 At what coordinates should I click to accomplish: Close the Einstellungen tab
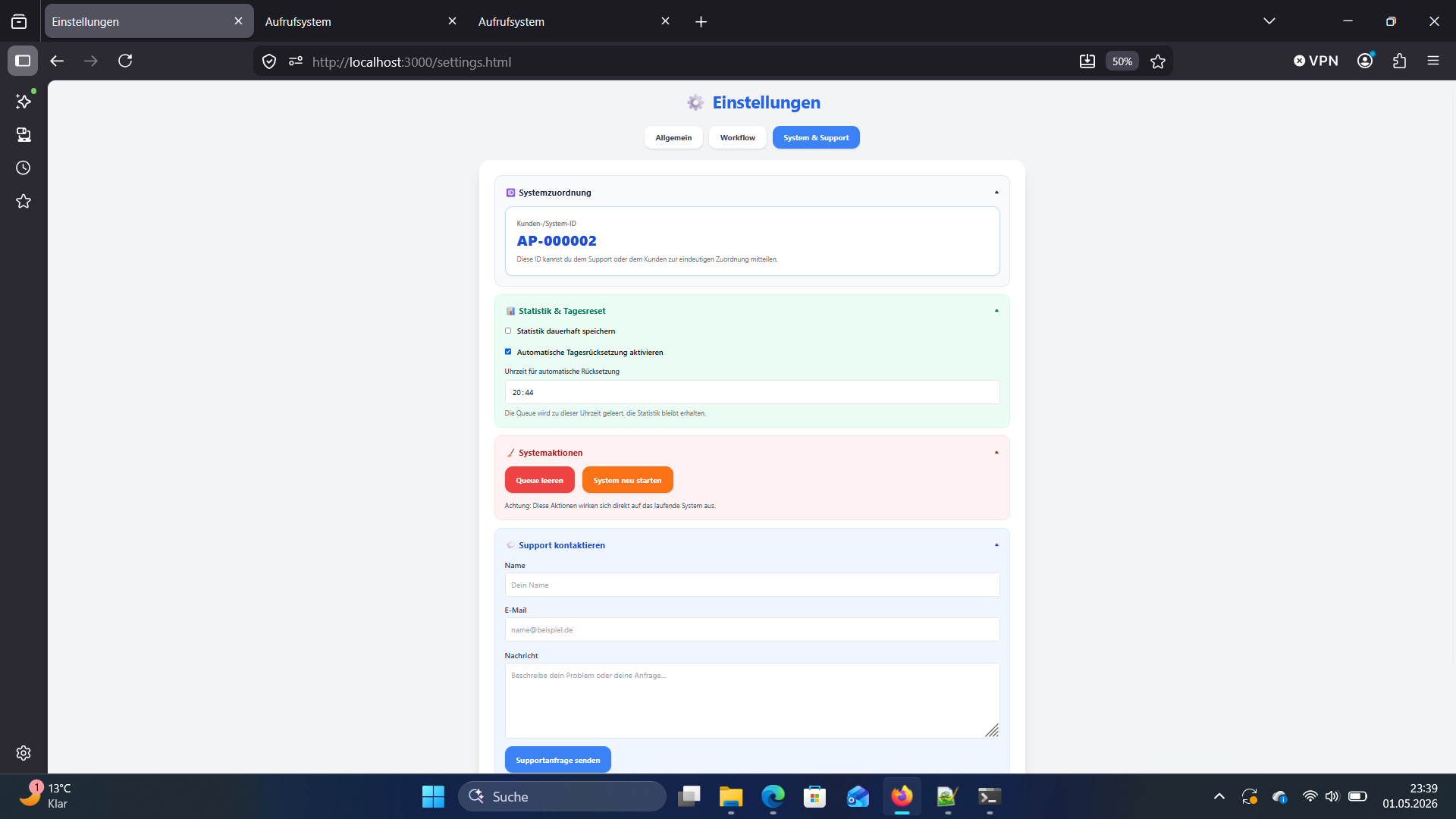(x=238, y=21)
